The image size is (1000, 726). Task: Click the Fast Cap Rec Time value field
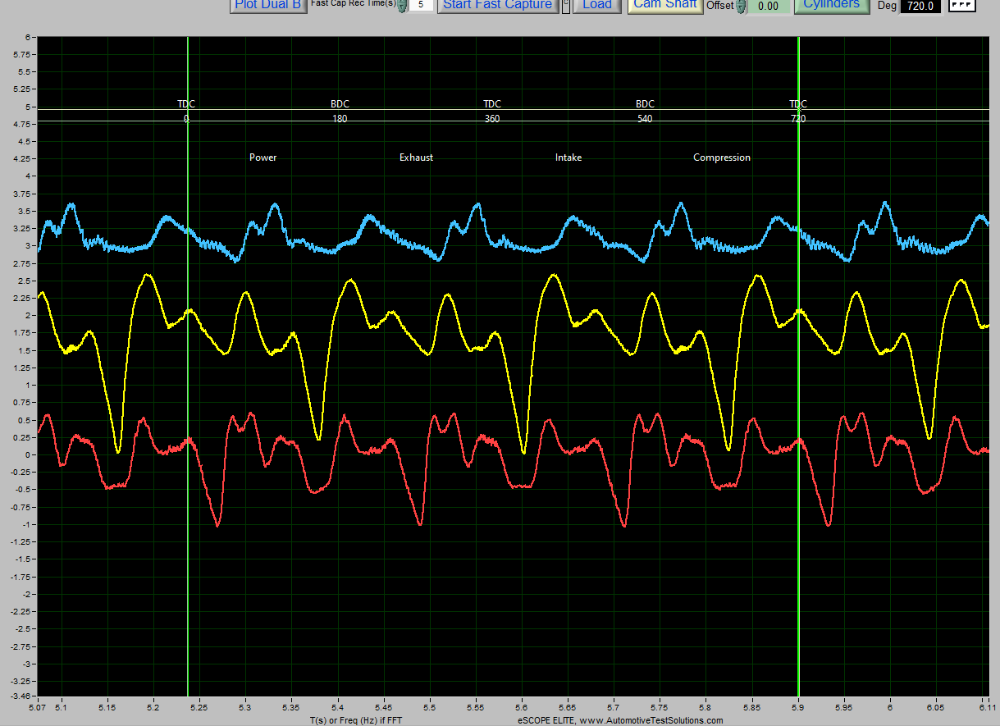[x=422, y=6]
